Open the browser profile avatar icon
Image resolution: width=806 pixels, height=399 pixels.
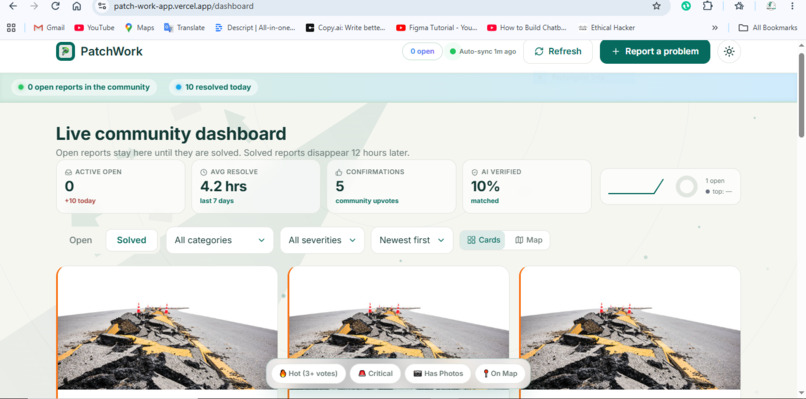(771, 6)
